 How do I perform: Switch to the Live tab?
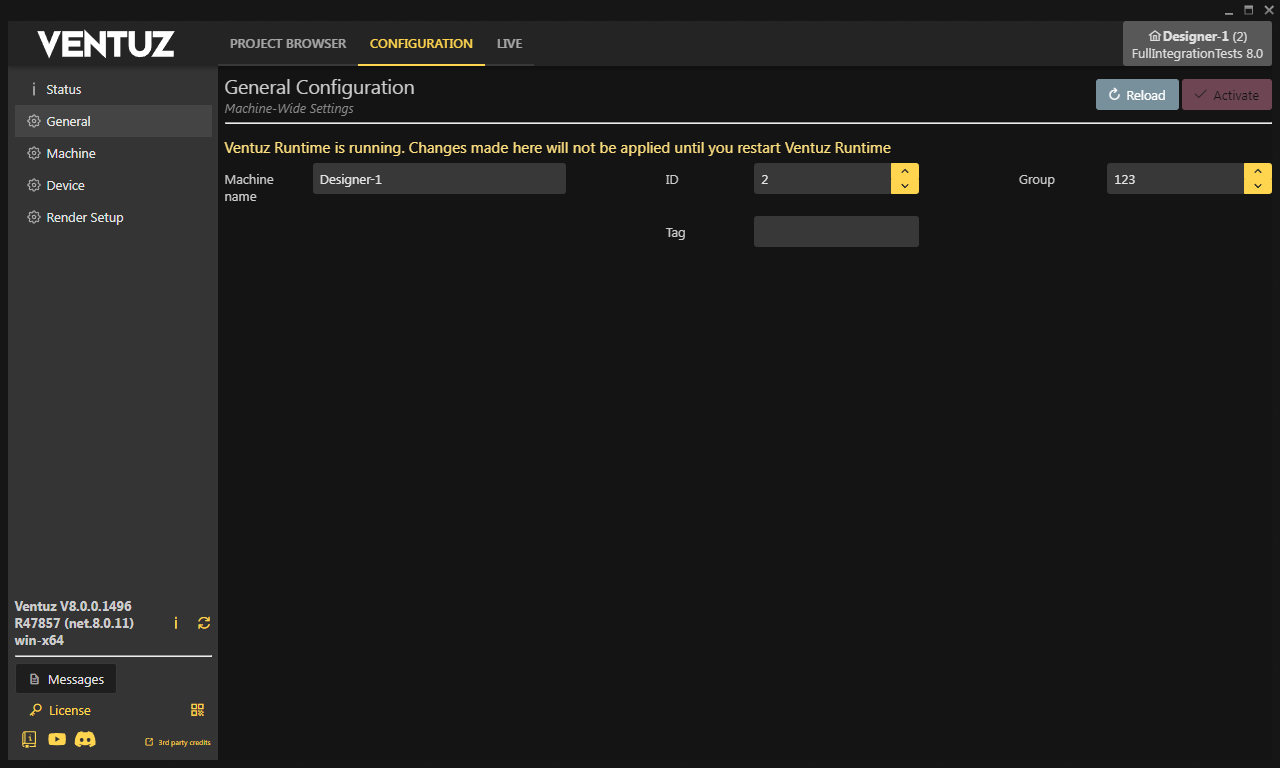(x=509, y=44)
